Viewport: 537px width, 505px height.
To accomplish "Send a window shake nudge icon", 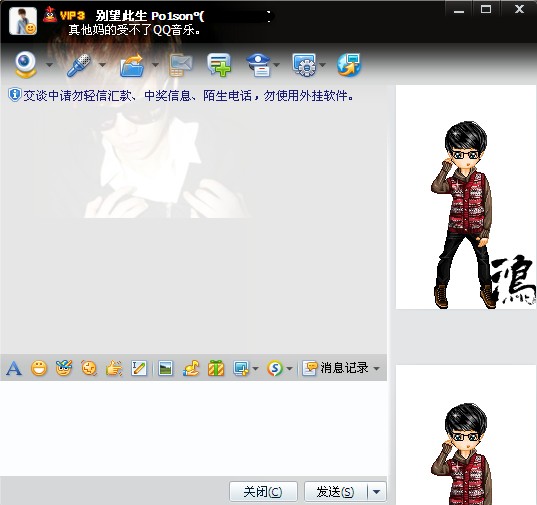I will pos(89,368).
